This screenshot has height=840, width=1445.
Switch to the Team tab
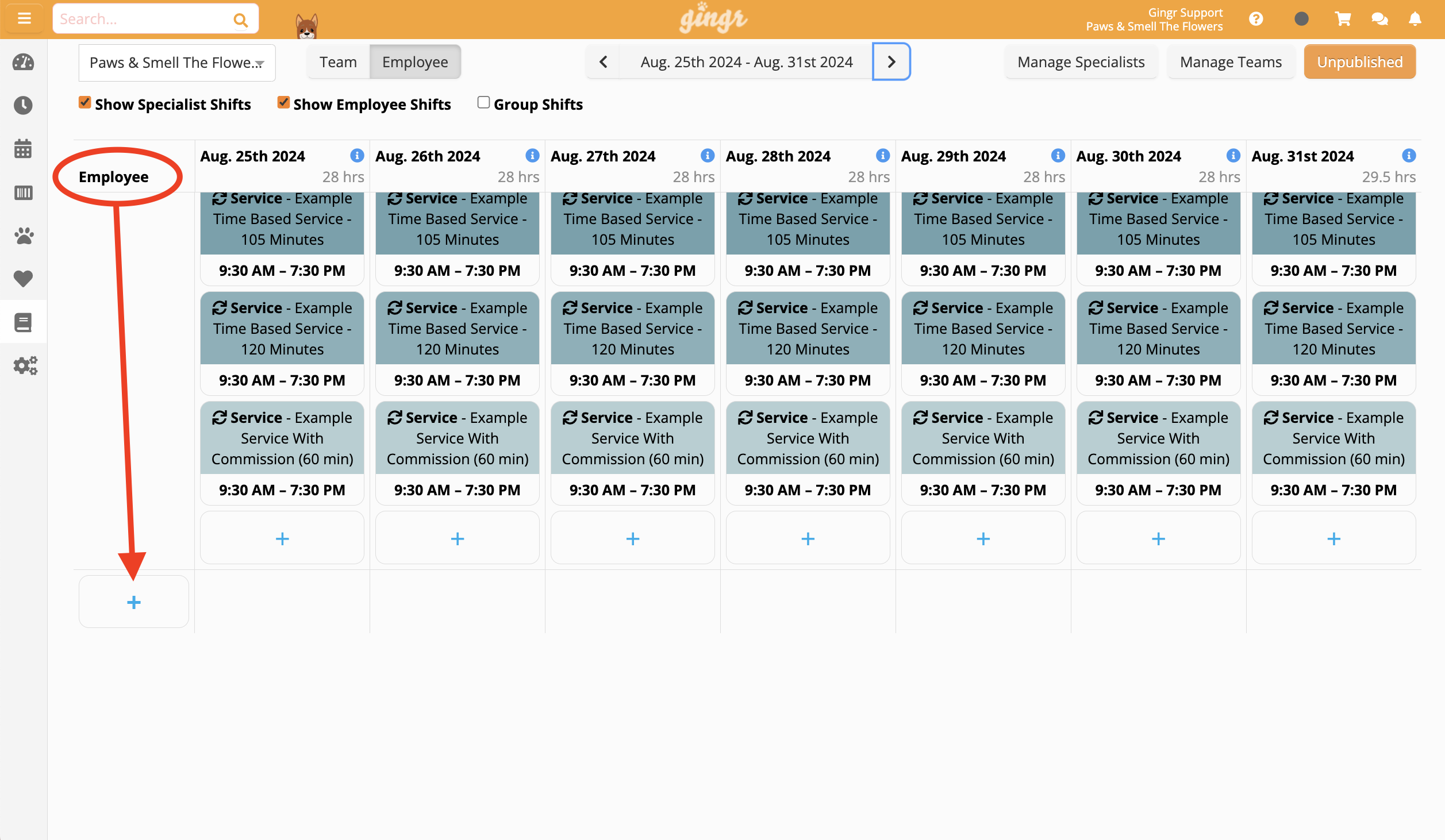[338, 61]
